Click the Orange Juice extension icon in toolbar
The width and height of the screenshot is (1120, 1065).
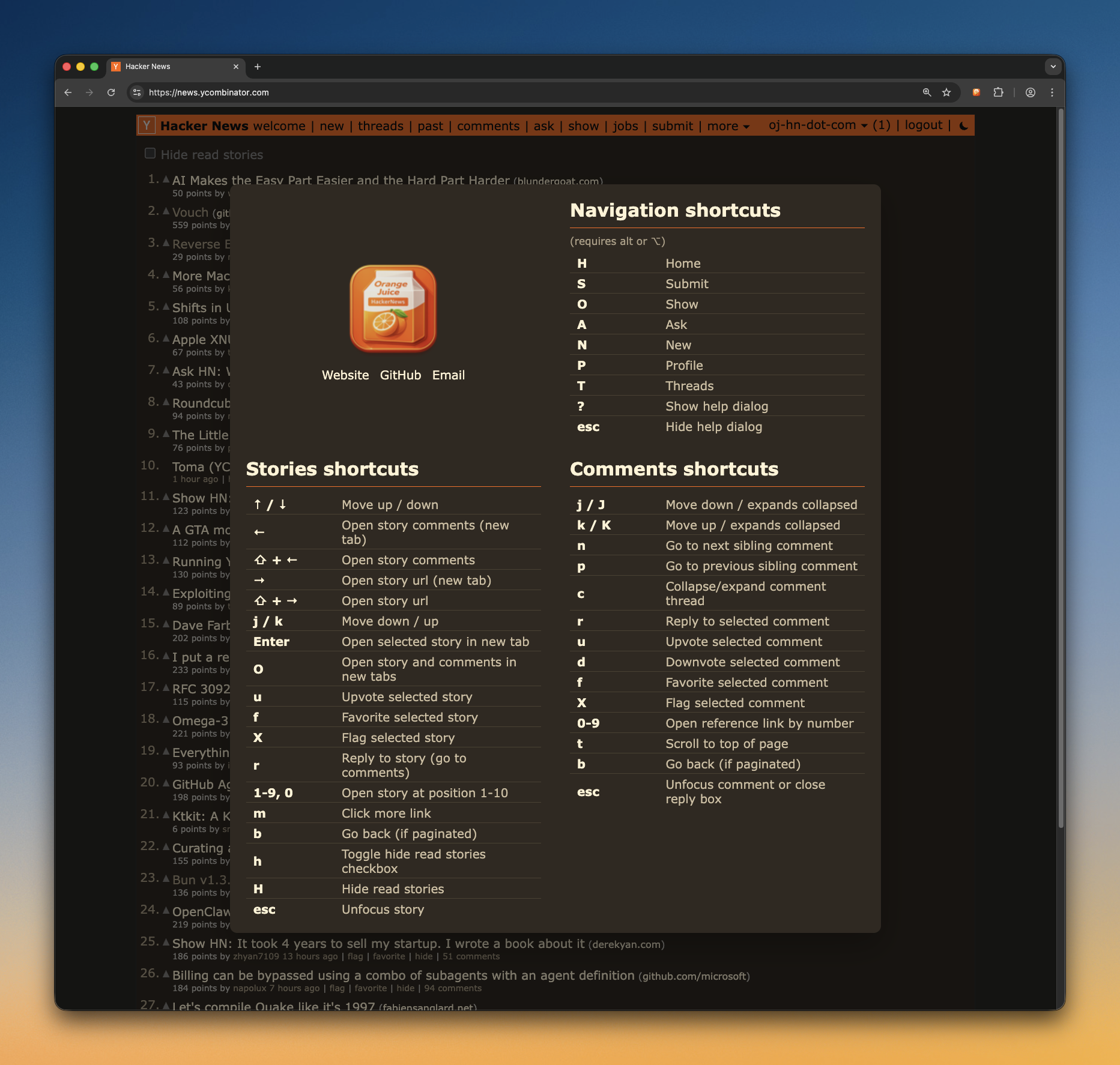(x=976, y=92)
